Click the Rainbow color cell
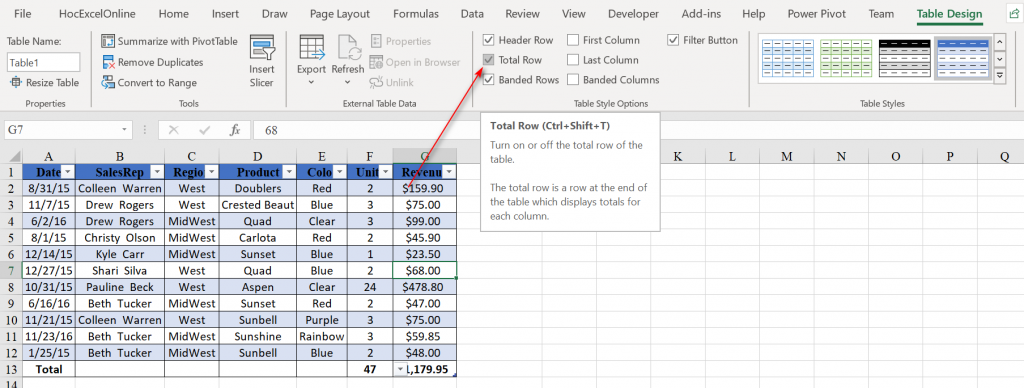 pos(322,336)
